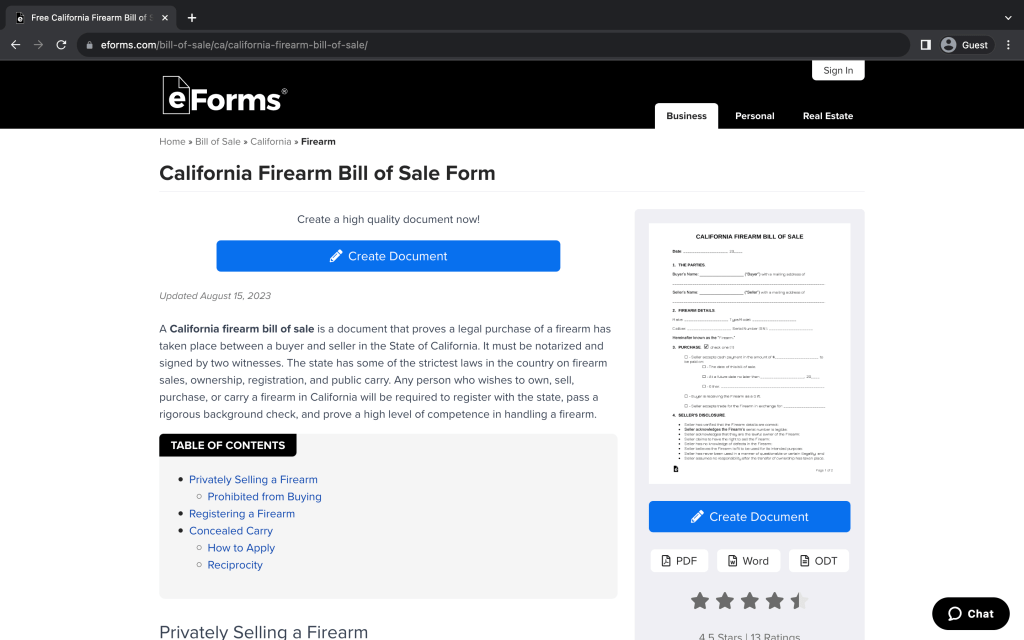This screenshot has width=1024, height=640.
Task: Go back using the browser back arrow
Action: [15, 45]
